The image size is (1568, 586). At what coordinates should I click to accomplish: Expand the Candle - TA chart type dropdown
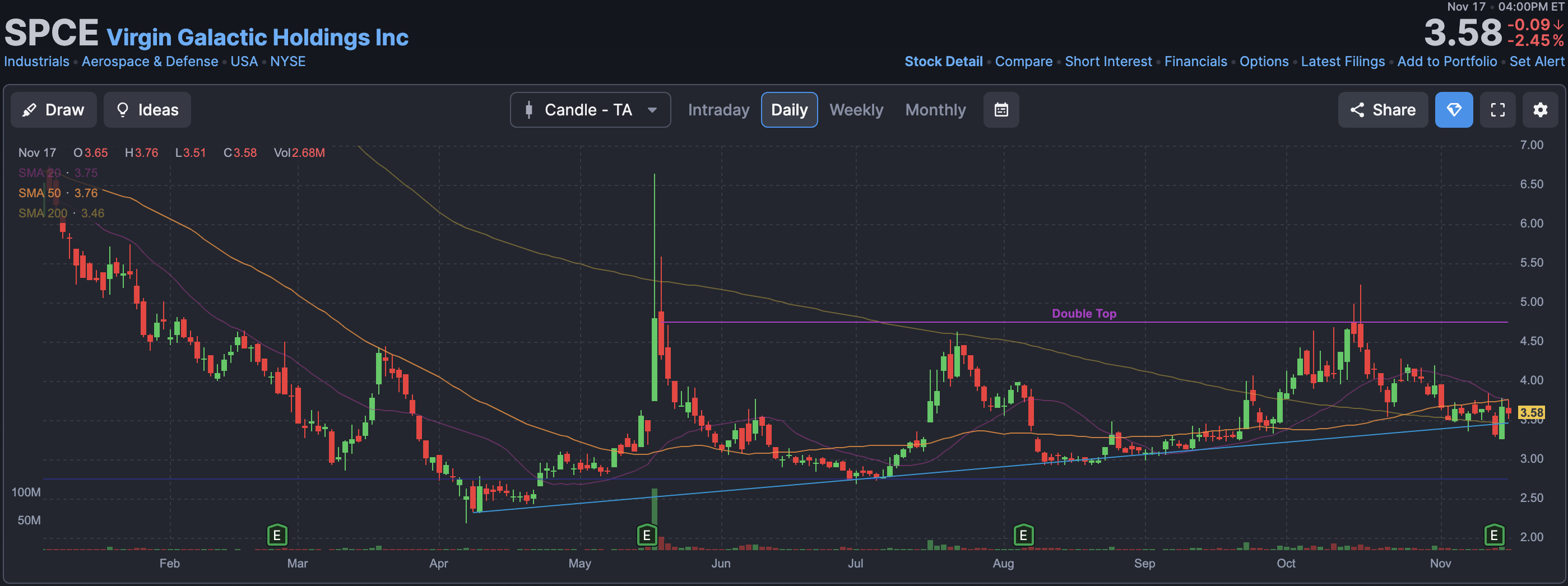pos(591,110)
